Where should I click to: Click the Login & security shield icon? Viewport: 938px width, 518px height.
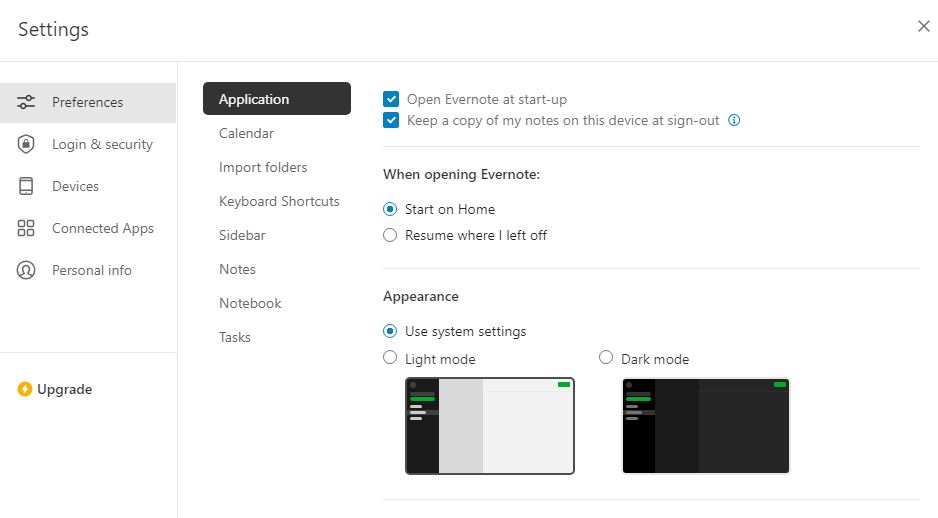pyautogui.click(x=26, y=144)
